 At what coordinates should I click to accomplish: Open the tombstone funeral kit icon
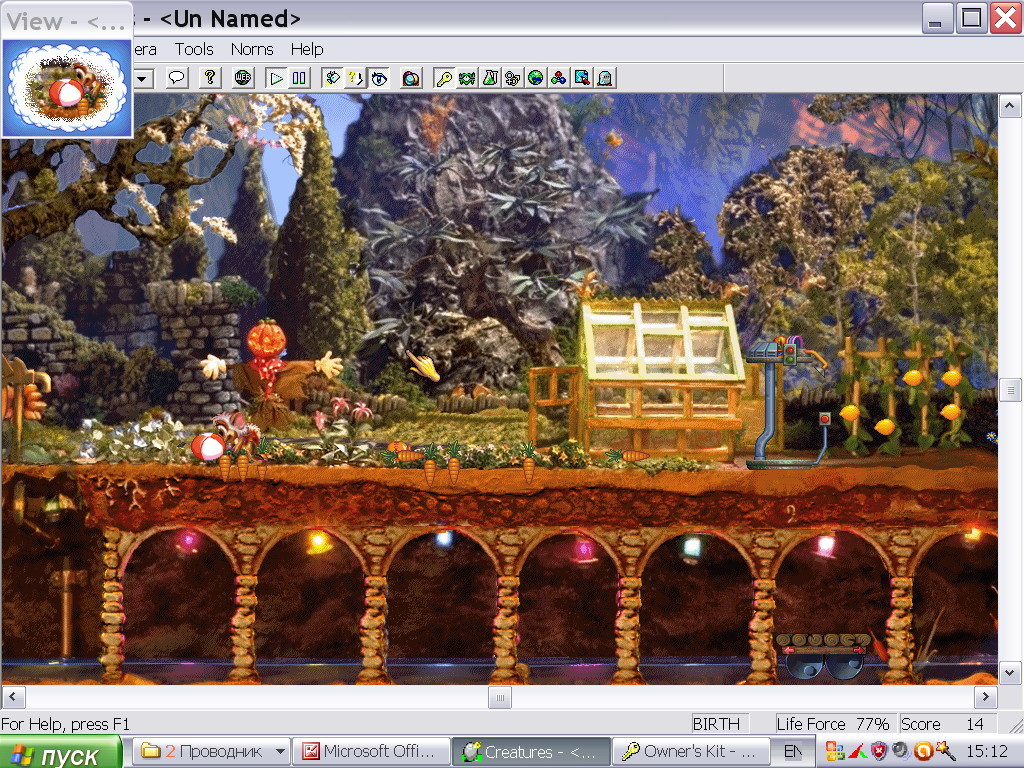click(604, 78)
